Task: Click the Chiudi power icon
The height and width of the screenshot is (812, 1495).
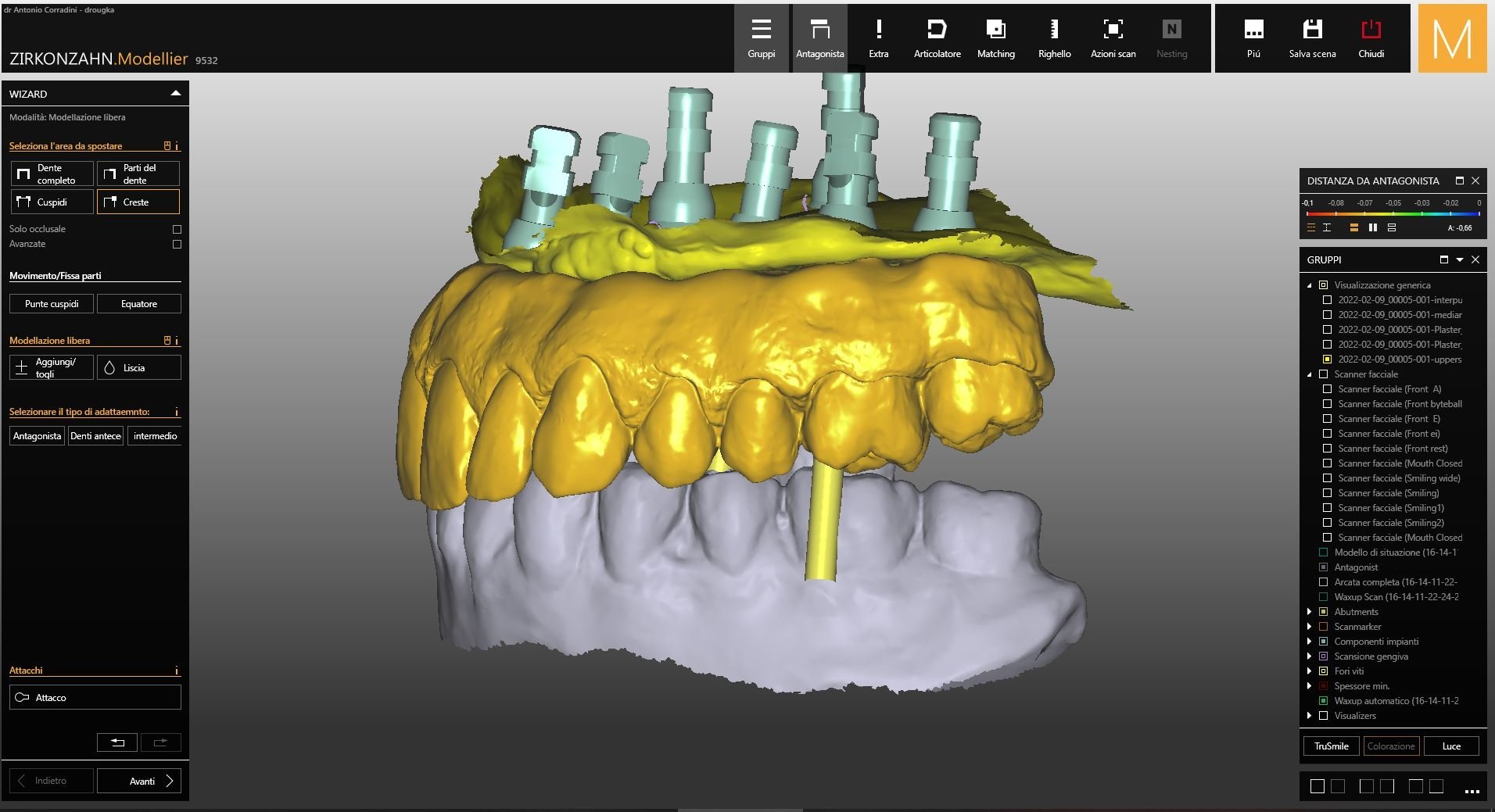Action: click(1371, 38)
